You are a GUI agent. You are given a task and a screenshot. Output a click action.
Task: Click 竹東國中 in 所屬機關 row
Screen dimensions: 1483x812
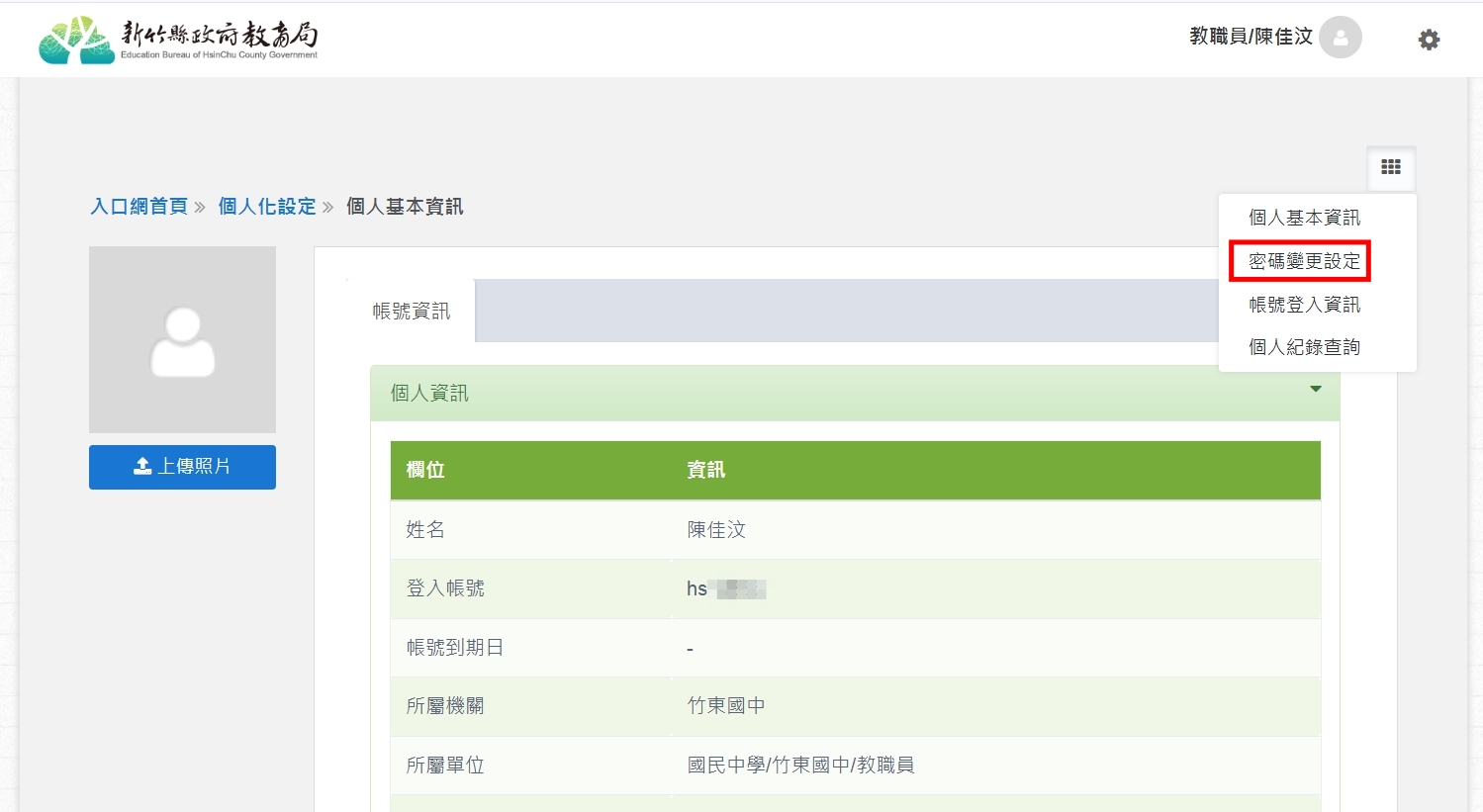click(x=726, y=706)
